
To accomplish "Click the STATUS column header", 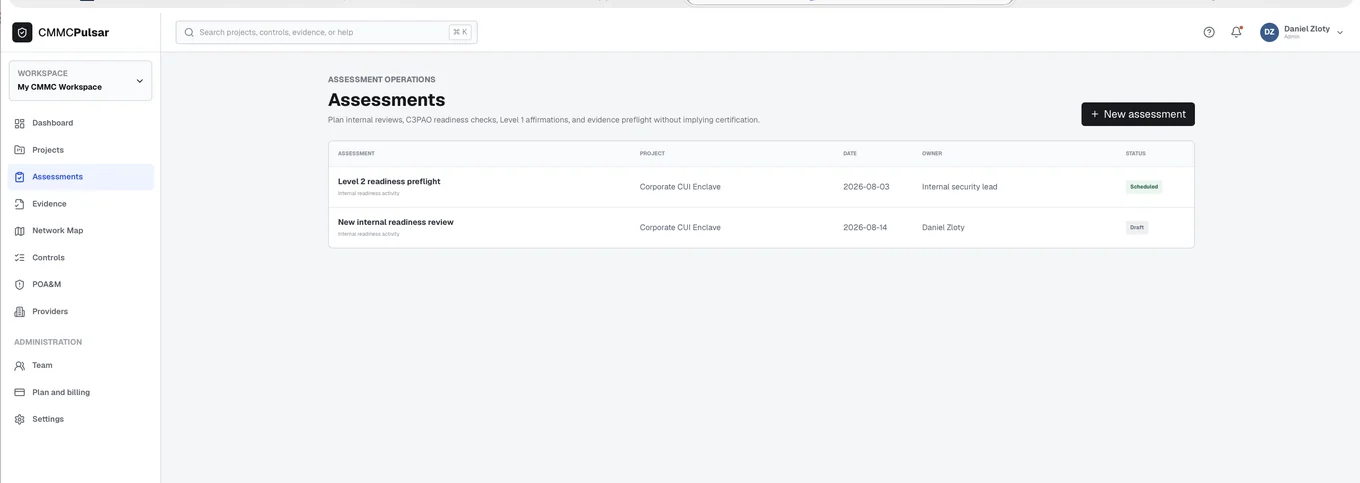I will click(x=1136, y=154).
